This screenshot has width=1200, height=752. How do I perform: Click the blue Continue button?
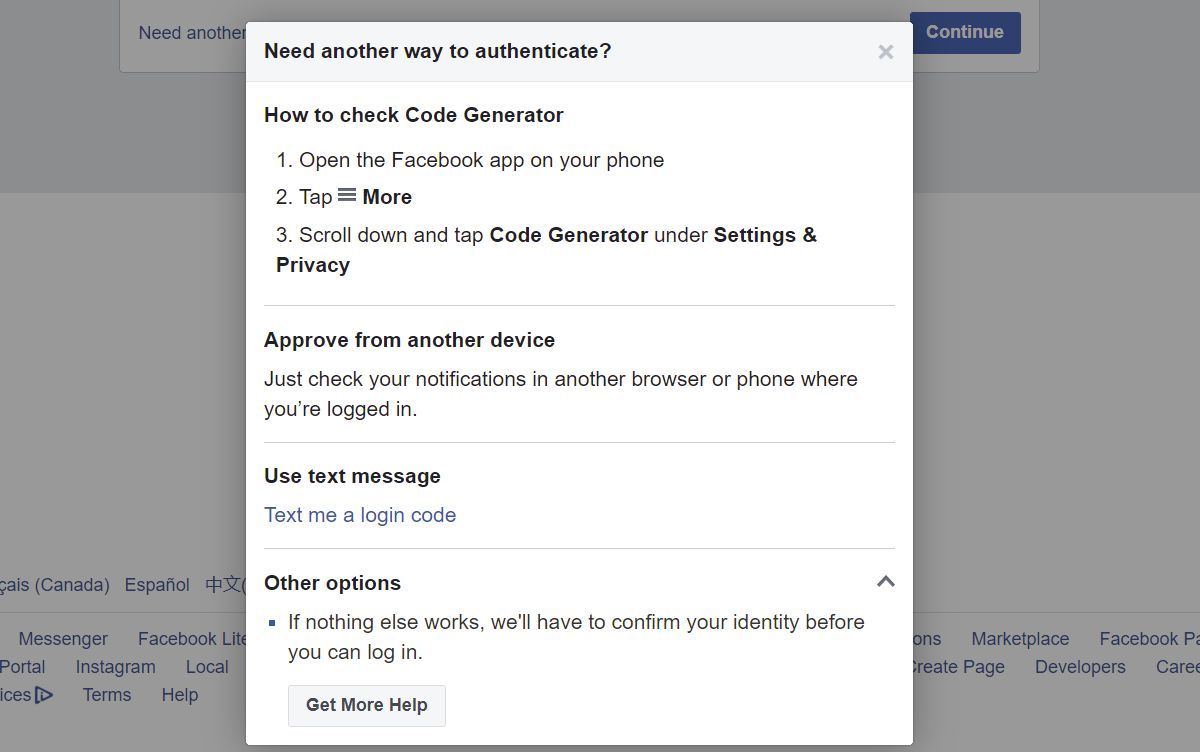pyautogui.click(x=964, y=32)
